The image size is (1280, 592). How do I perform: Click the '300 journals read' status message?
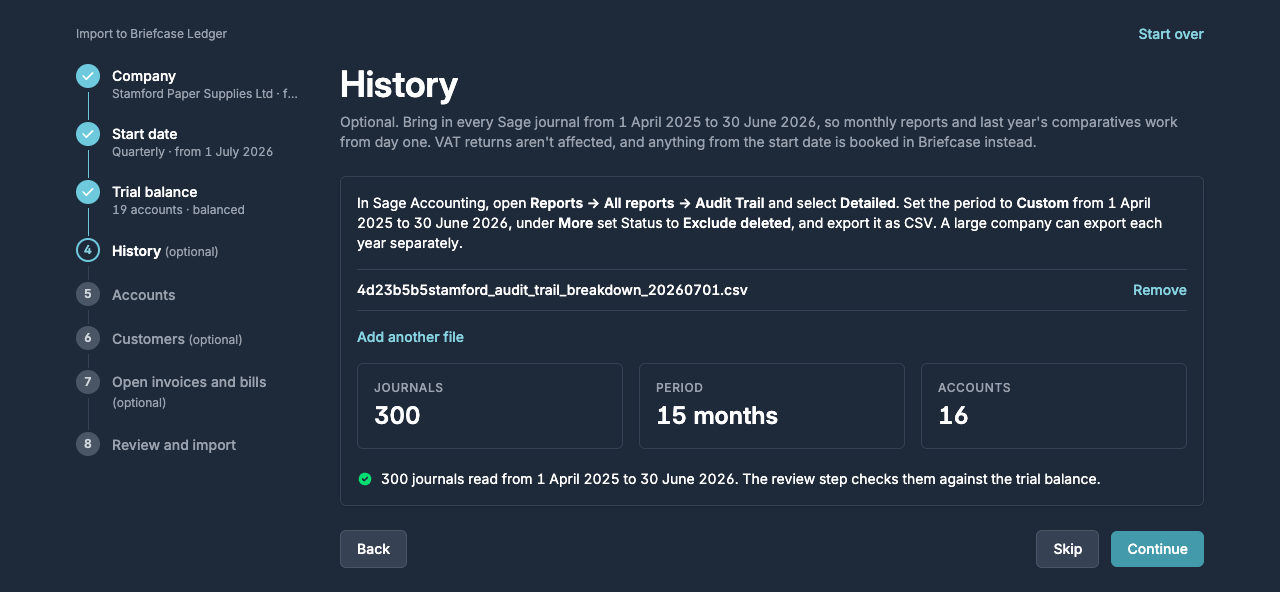740,479
